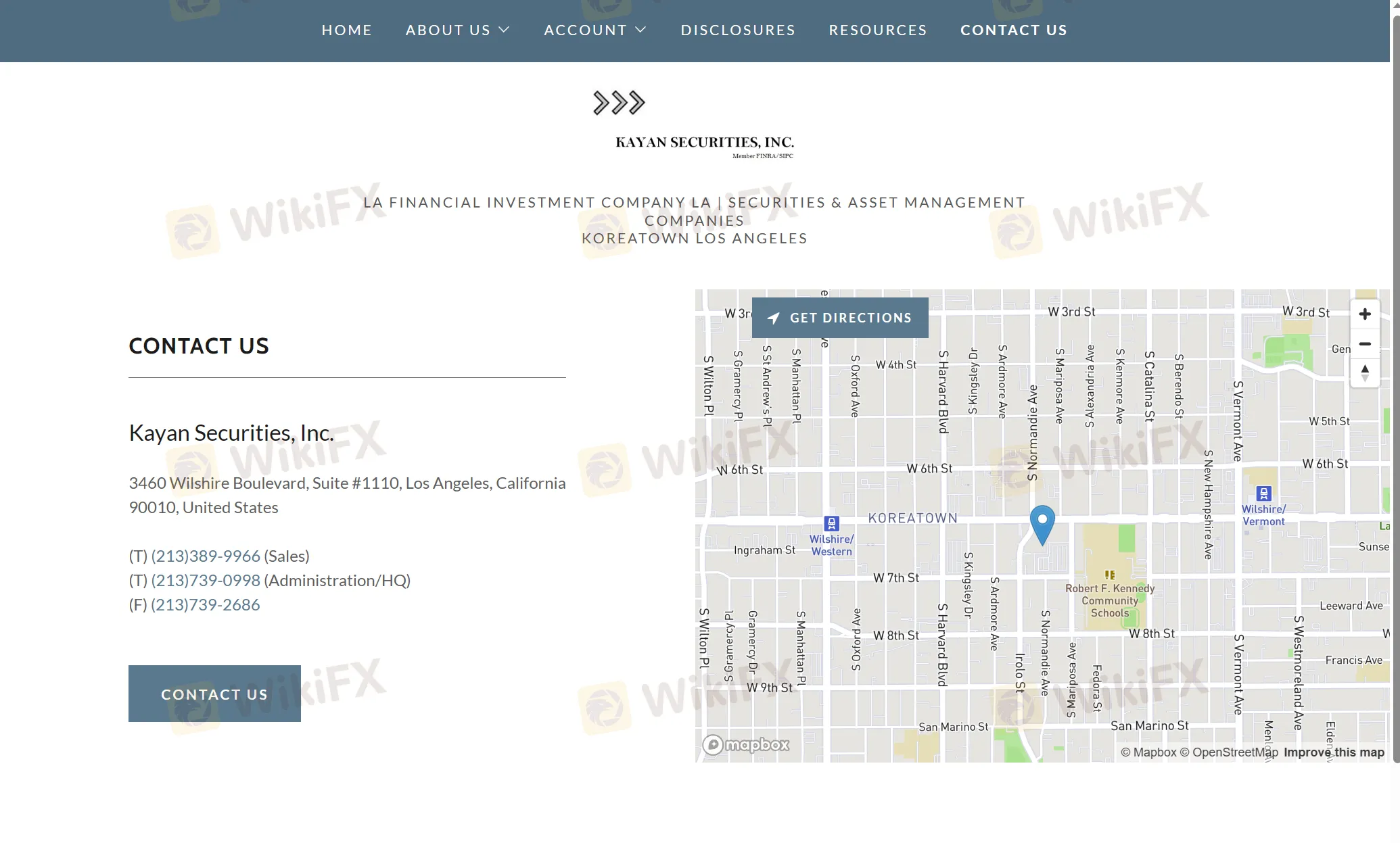Click the Contact Us section heading

click(x=199, y=346)
